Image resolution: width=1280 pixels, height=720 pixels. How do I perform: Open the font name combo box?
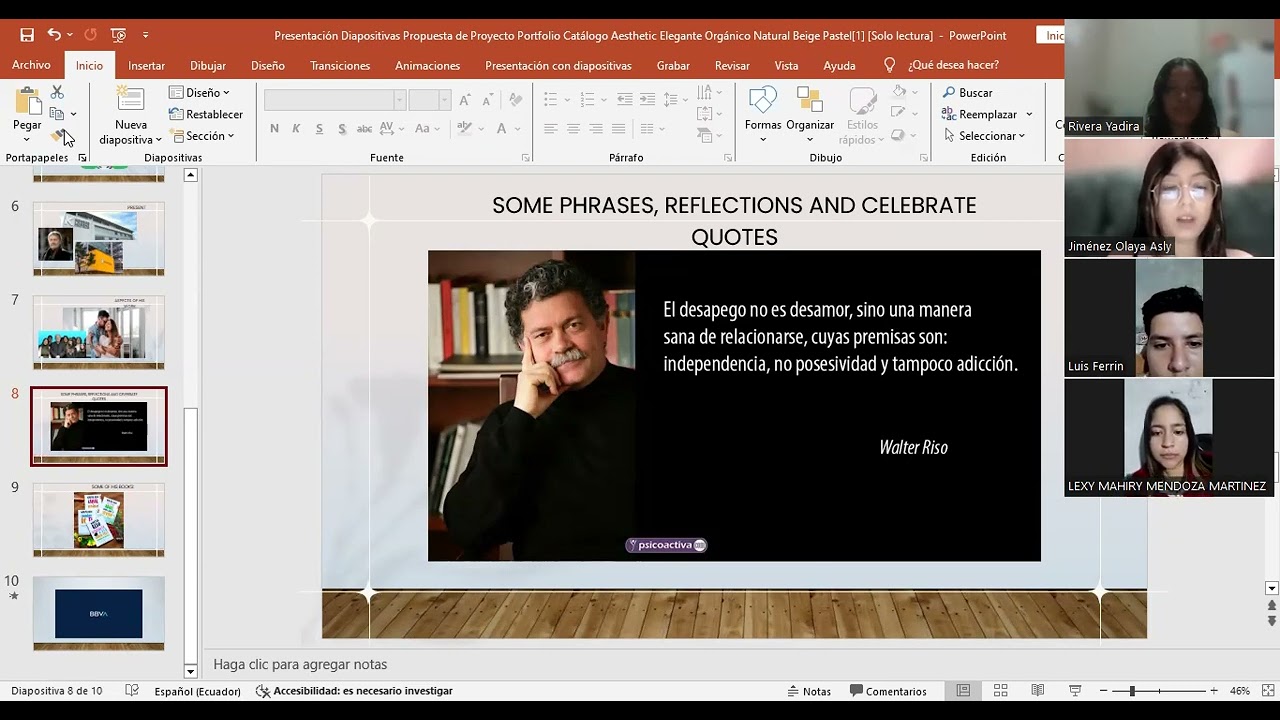[335, 100]
